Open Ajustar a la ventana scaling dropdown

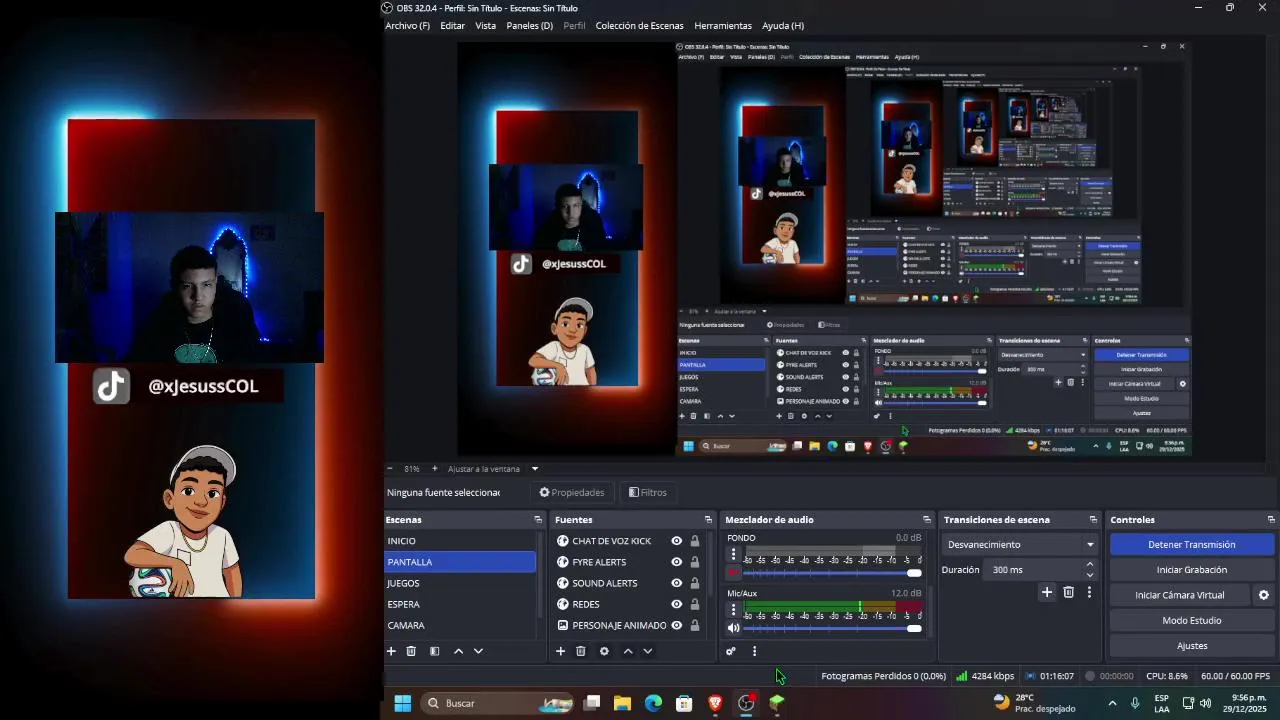click(x=493, y=468)
